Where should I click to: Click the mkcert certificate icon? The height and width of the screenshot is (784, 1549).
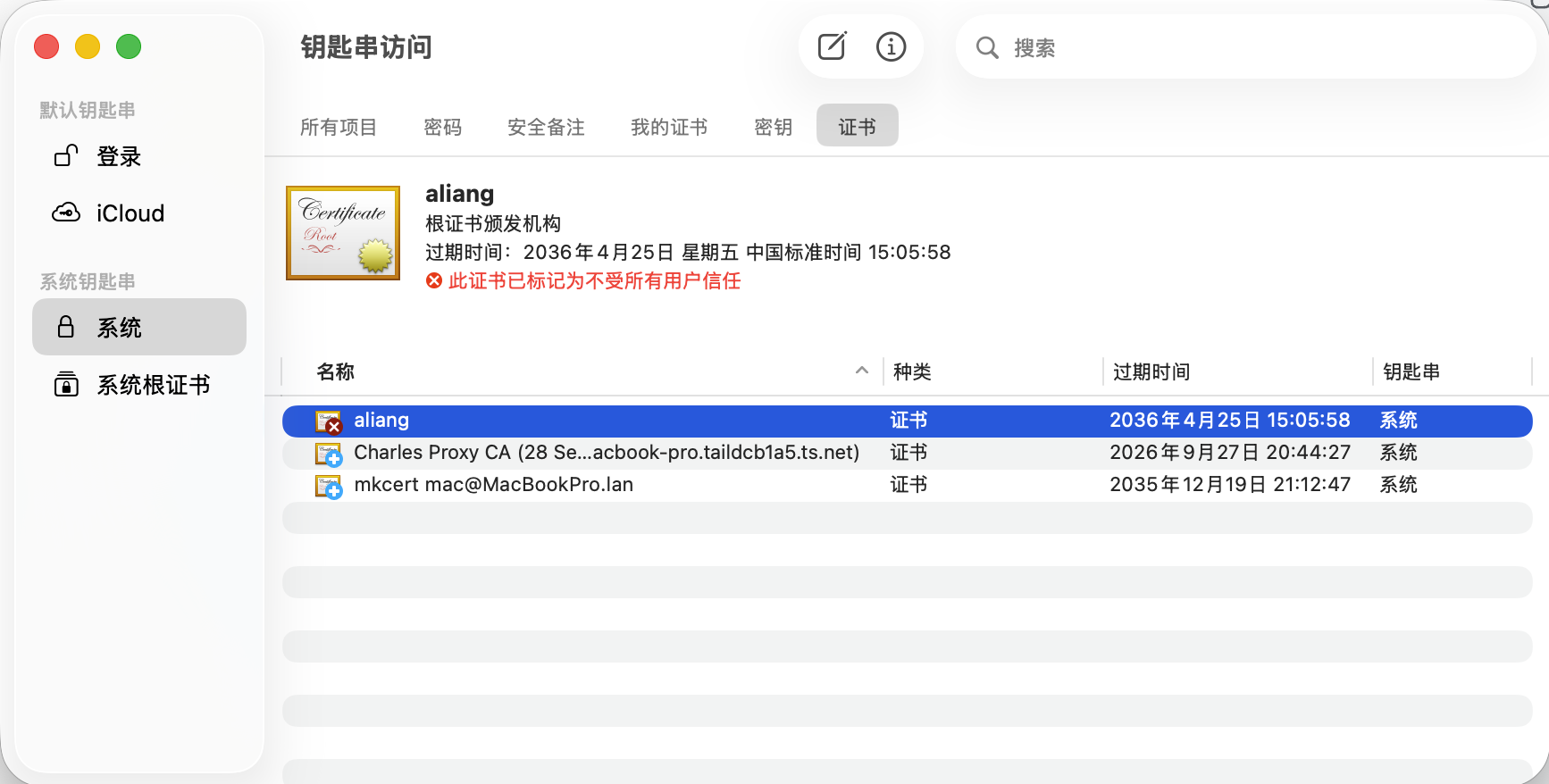(329, 486)
